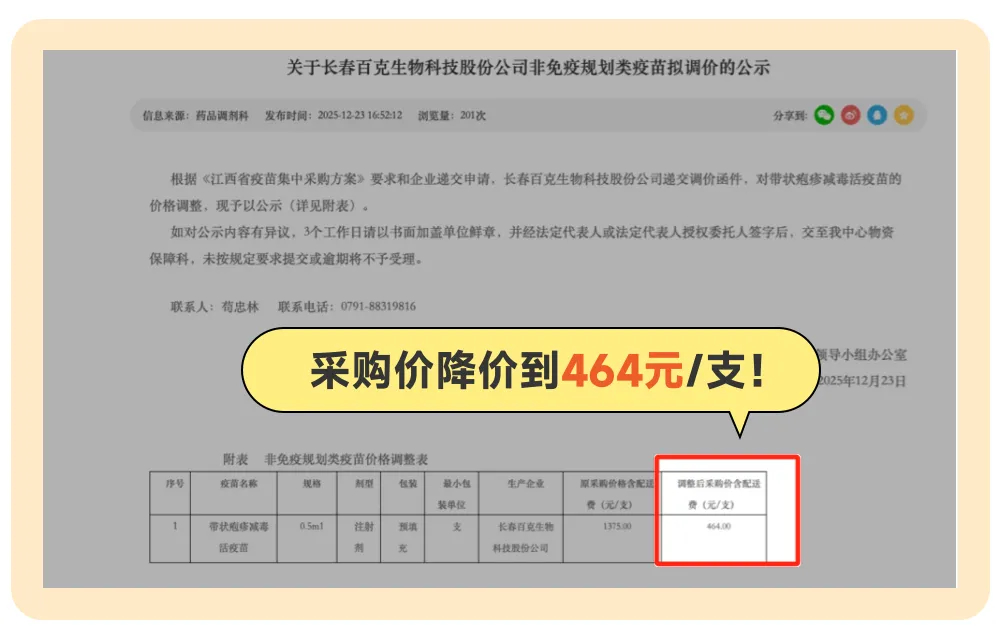Click the contact name 苟忠林
The image size is (1000, 638).
click(239, 306)
